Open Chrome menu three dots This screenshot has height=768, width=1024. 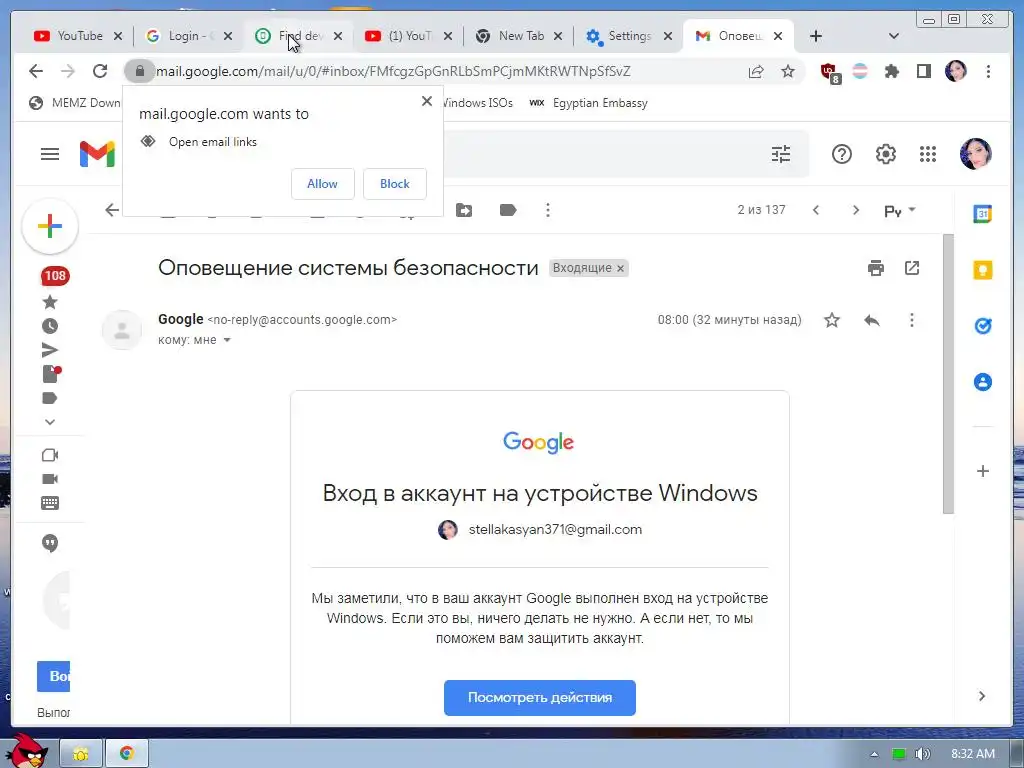(x=988, y=71)
